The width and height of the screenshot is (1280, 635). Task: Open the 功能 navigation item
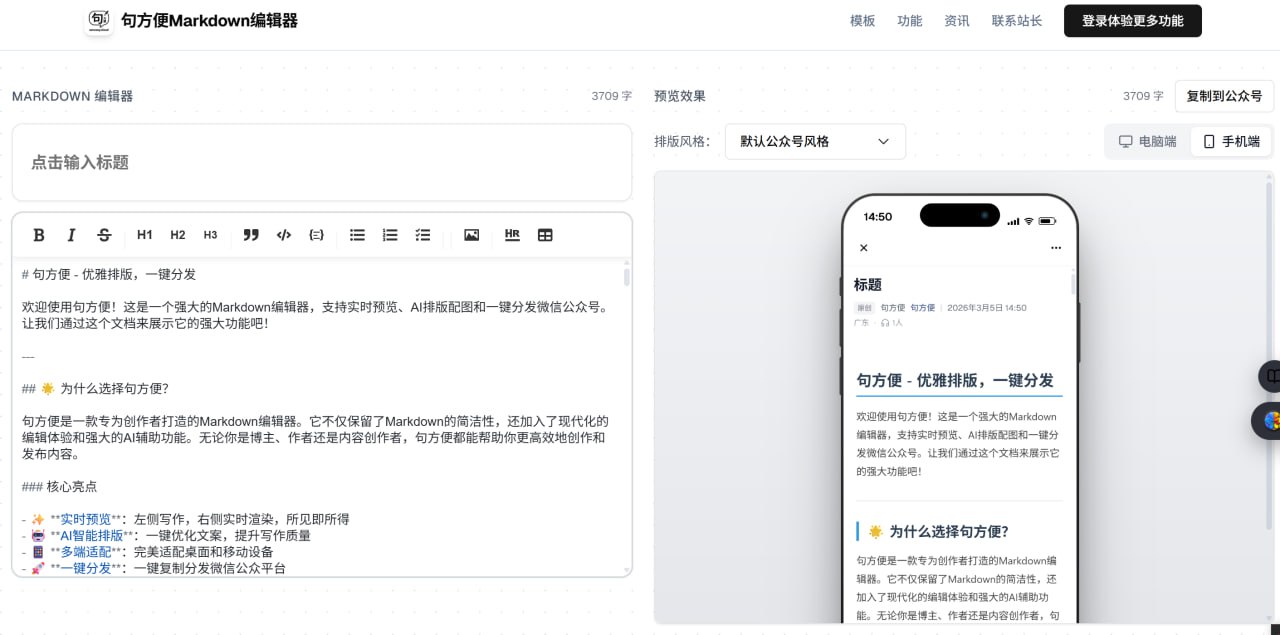[x=910, y=21]
